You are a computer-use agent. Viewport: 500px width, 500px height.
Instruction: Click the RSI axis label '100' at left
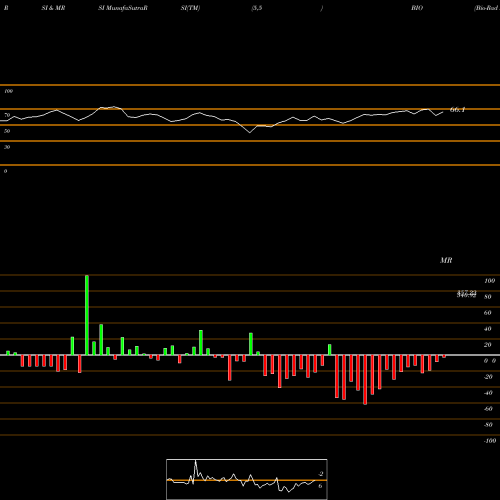tap(8, 91)
